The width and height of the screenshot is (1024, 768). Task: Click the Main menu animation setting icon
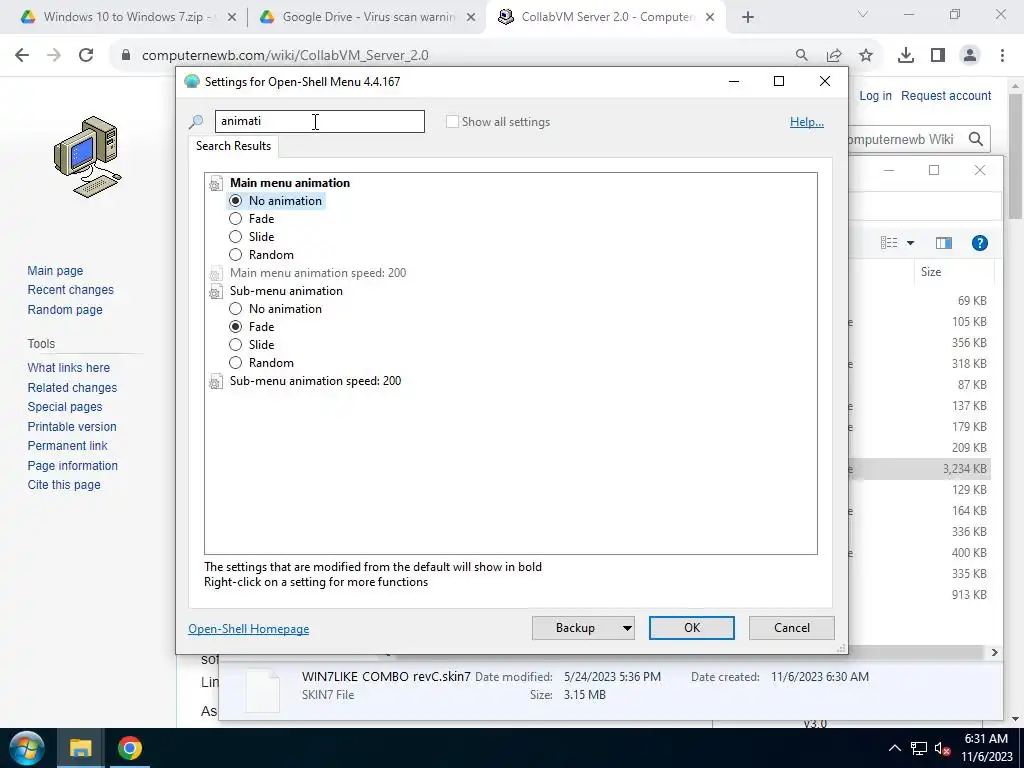[216, 184]
